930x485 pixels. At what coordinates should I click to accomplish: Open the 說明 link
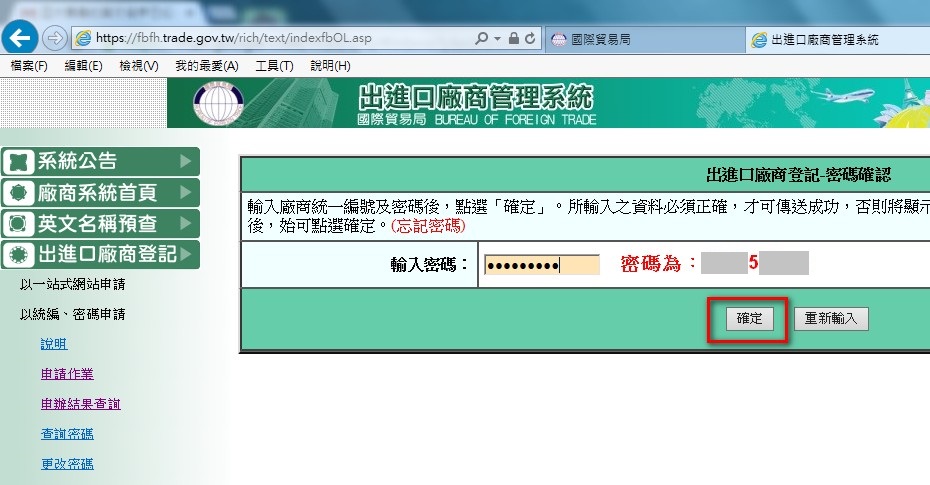coord(54,344)
